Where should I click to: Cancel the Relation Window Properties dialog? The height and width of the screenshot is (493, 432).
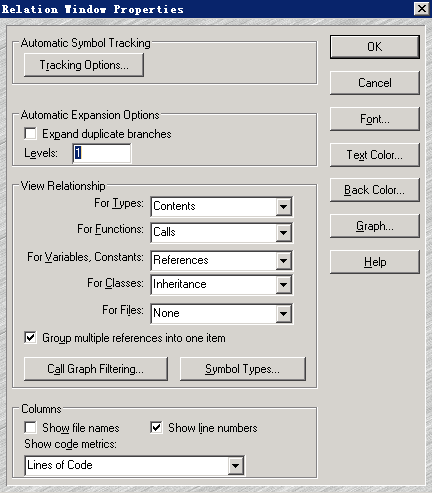[375, 83]
